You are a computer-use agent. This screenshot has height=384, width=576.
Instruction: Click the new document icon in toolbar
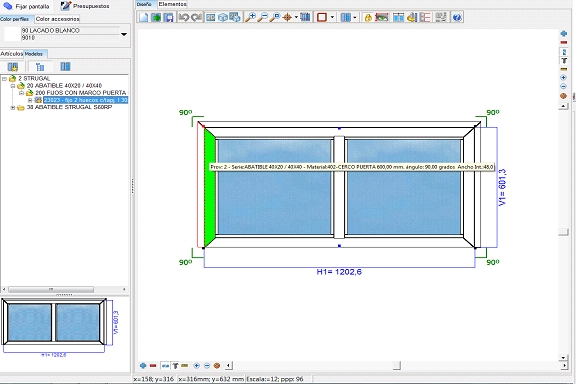pyautogui.click(x=144, y=17)
